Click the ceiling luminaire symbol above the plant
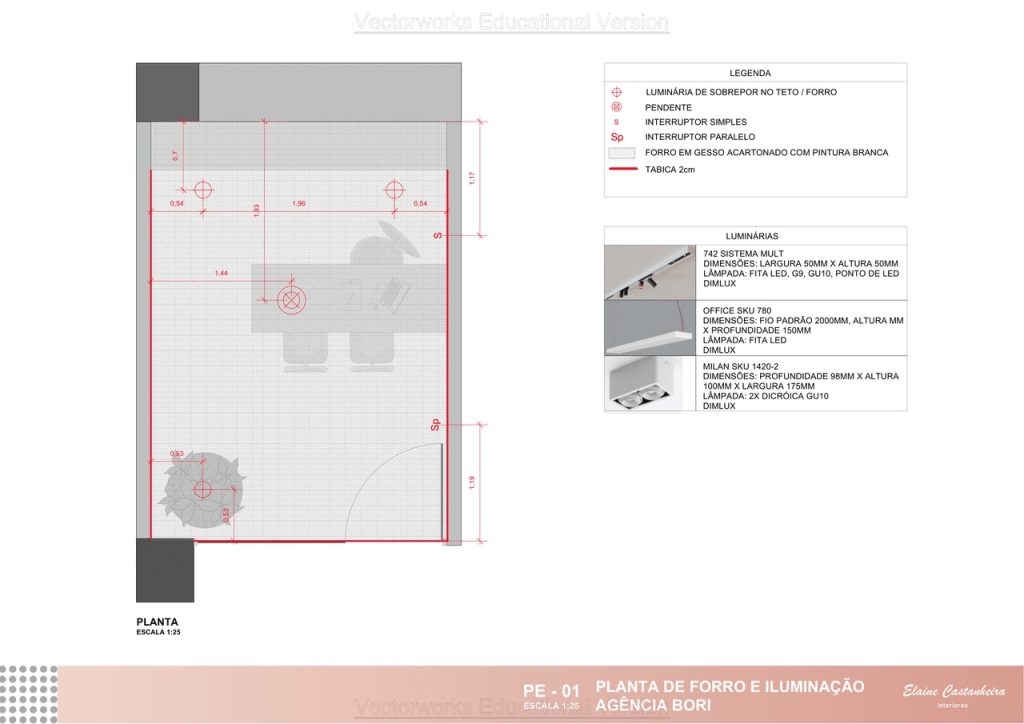 [202, 489]
